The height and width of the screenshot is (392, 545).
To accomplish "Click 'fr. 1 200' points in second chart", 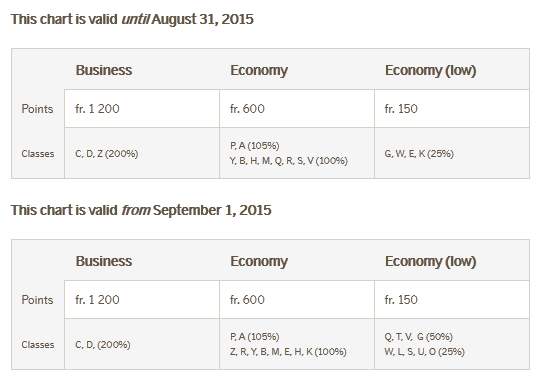I will click(97, 300).
